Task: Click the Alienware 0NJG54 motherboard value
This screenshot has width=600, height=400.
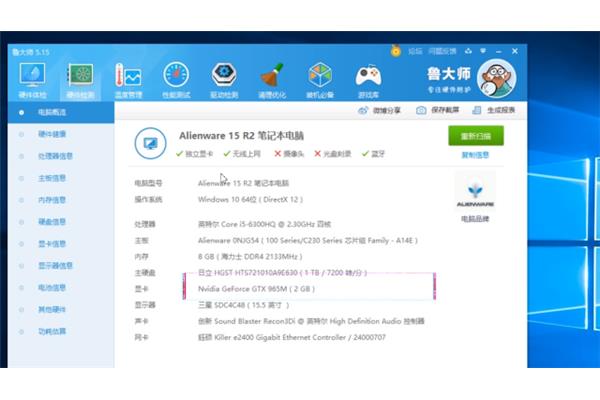Action: click(x=308, y=241)
